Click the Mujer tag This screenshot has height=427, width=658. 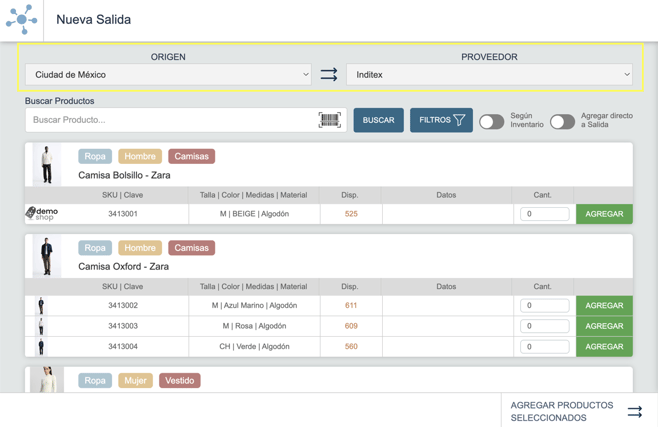coord(135,380)
